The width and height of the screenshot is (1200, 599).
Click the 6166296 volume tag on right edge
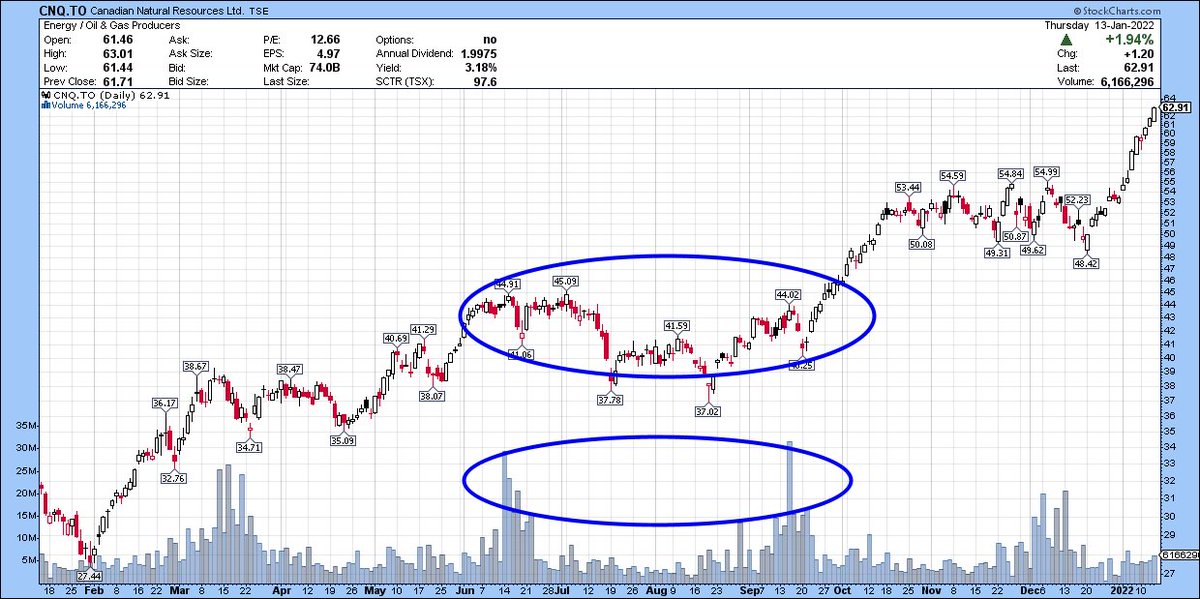click(1181, 553)
